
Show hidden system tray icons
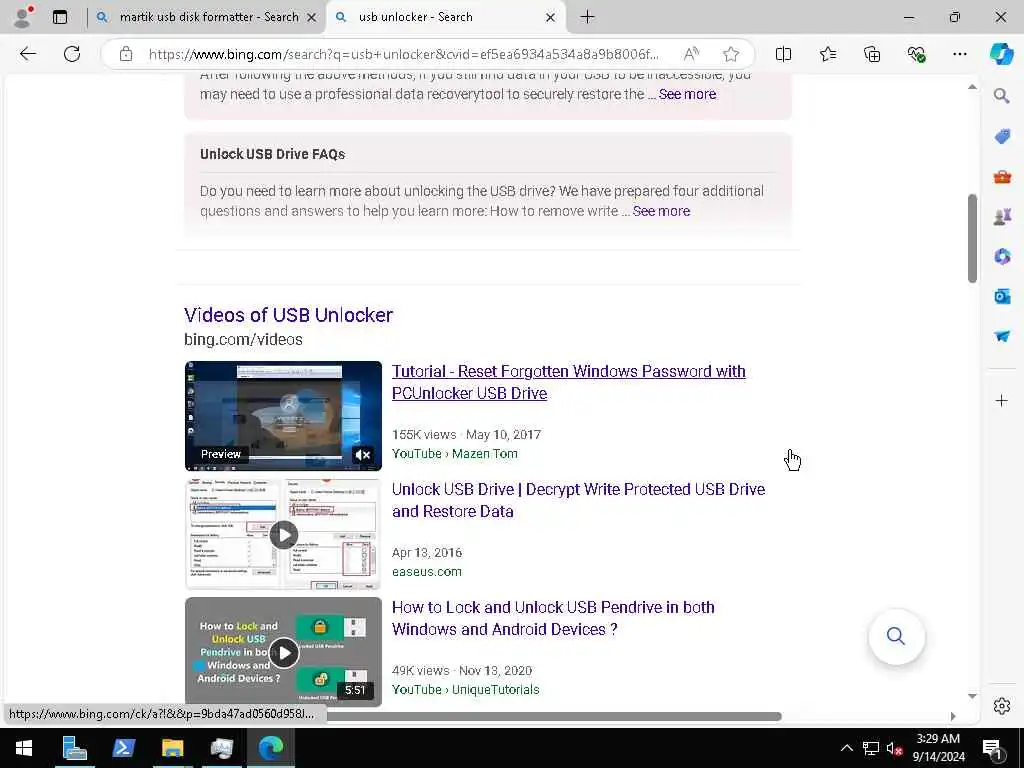coord(846,748)
